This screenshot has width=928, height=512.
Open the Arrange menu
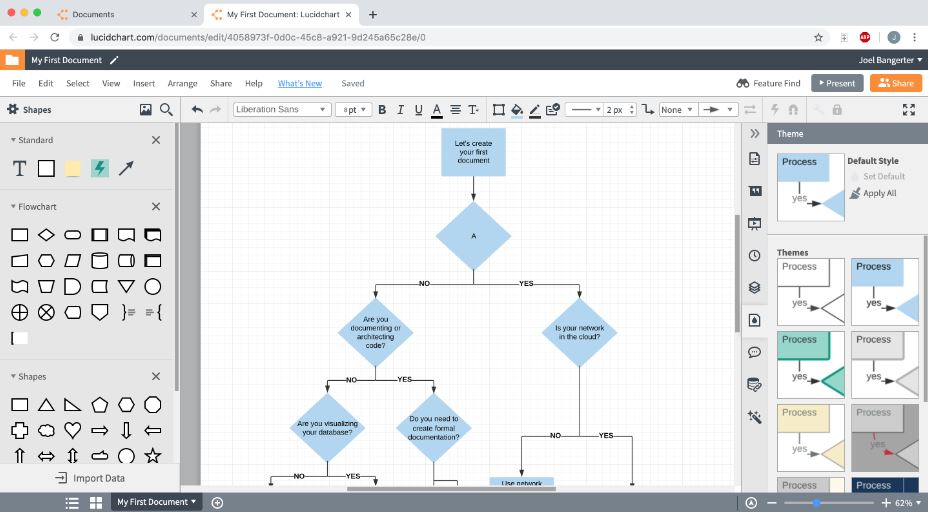pos(182,83)
